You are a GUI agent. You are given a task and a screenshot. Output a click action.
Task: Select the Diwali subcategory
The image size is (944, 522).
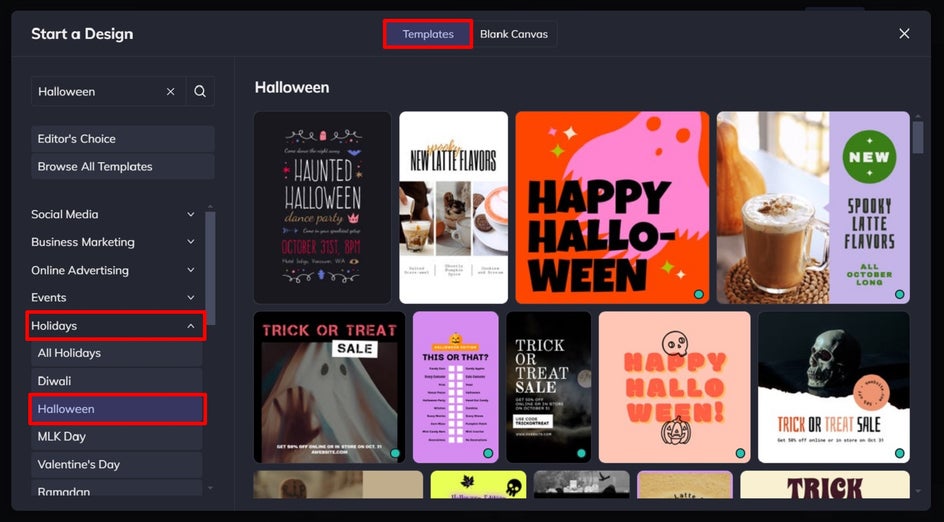coord(117,381)
